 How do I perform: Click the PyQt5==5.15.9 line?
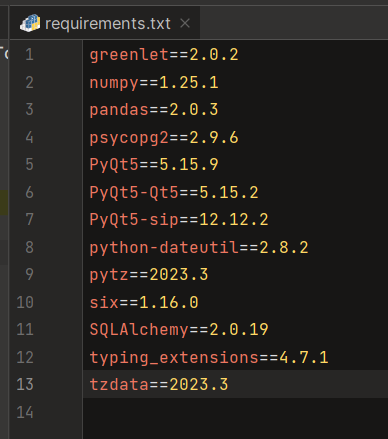coord(154,165)
